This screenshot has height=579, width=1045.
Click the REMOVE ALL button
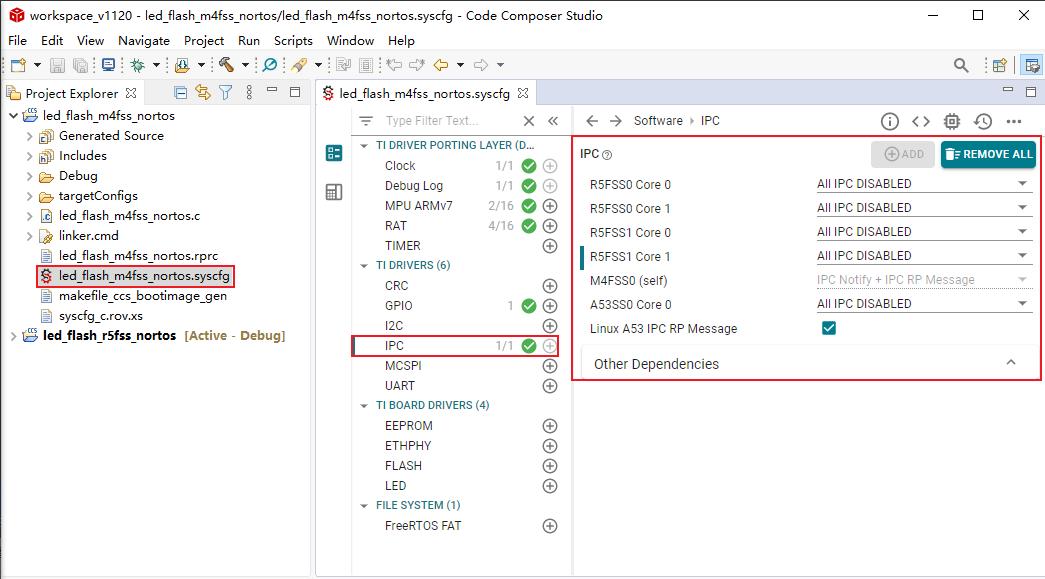click(988, 154)
